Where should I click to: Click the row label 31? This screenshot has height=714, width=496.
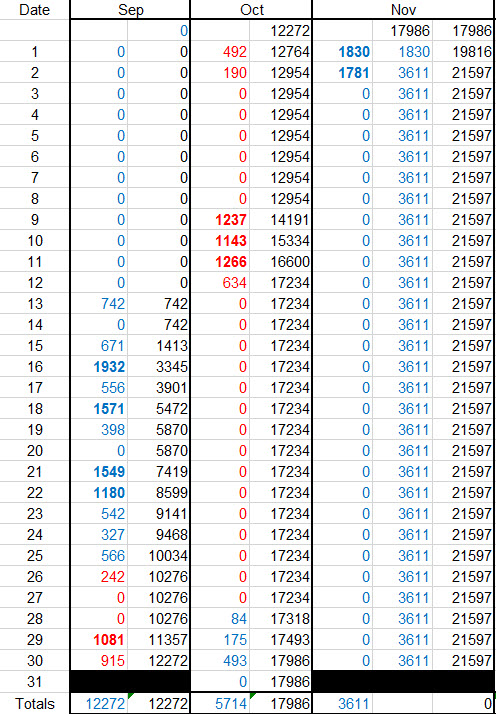click(x=35, y=682)
